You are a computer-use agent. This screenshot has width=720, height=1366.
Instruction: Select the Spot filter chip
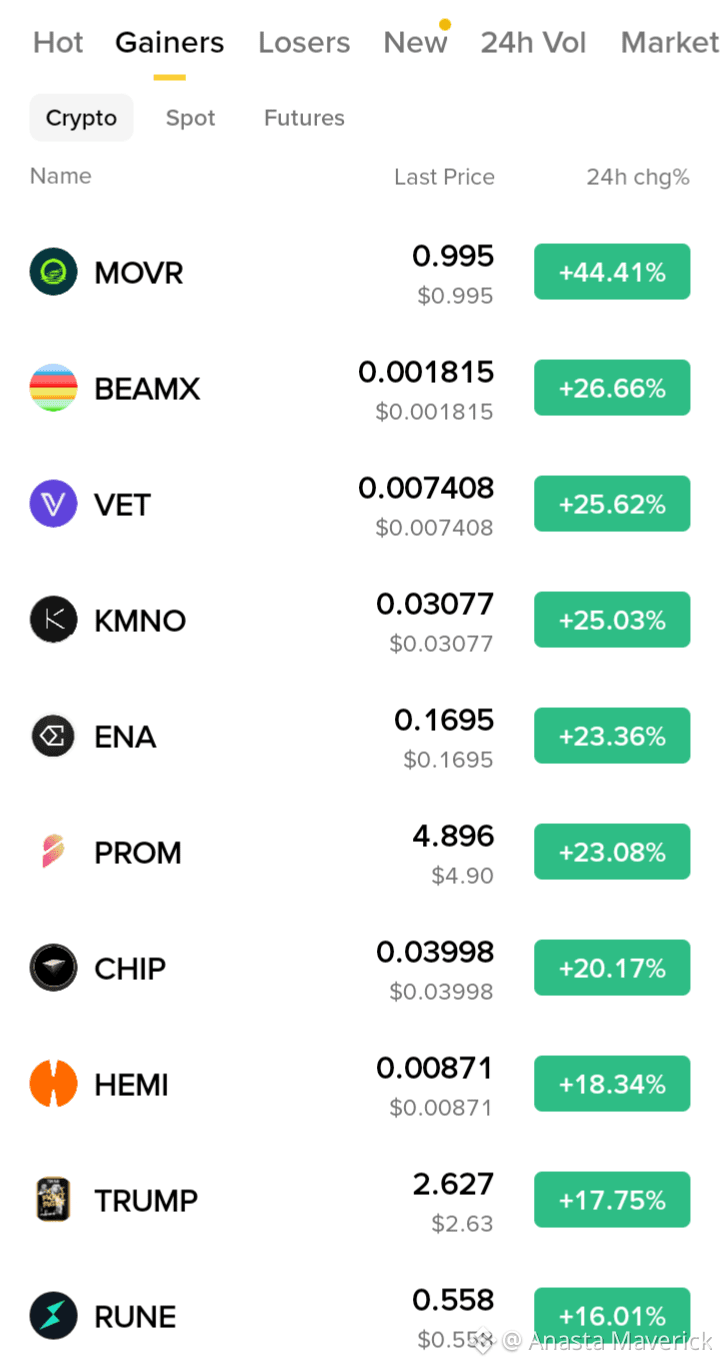[x=190, y=118]
